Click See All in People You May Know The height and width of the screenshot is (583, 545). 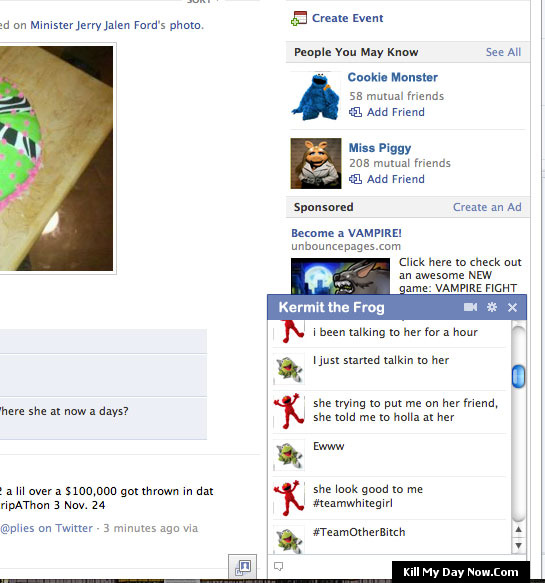click(x=503, y=52)
